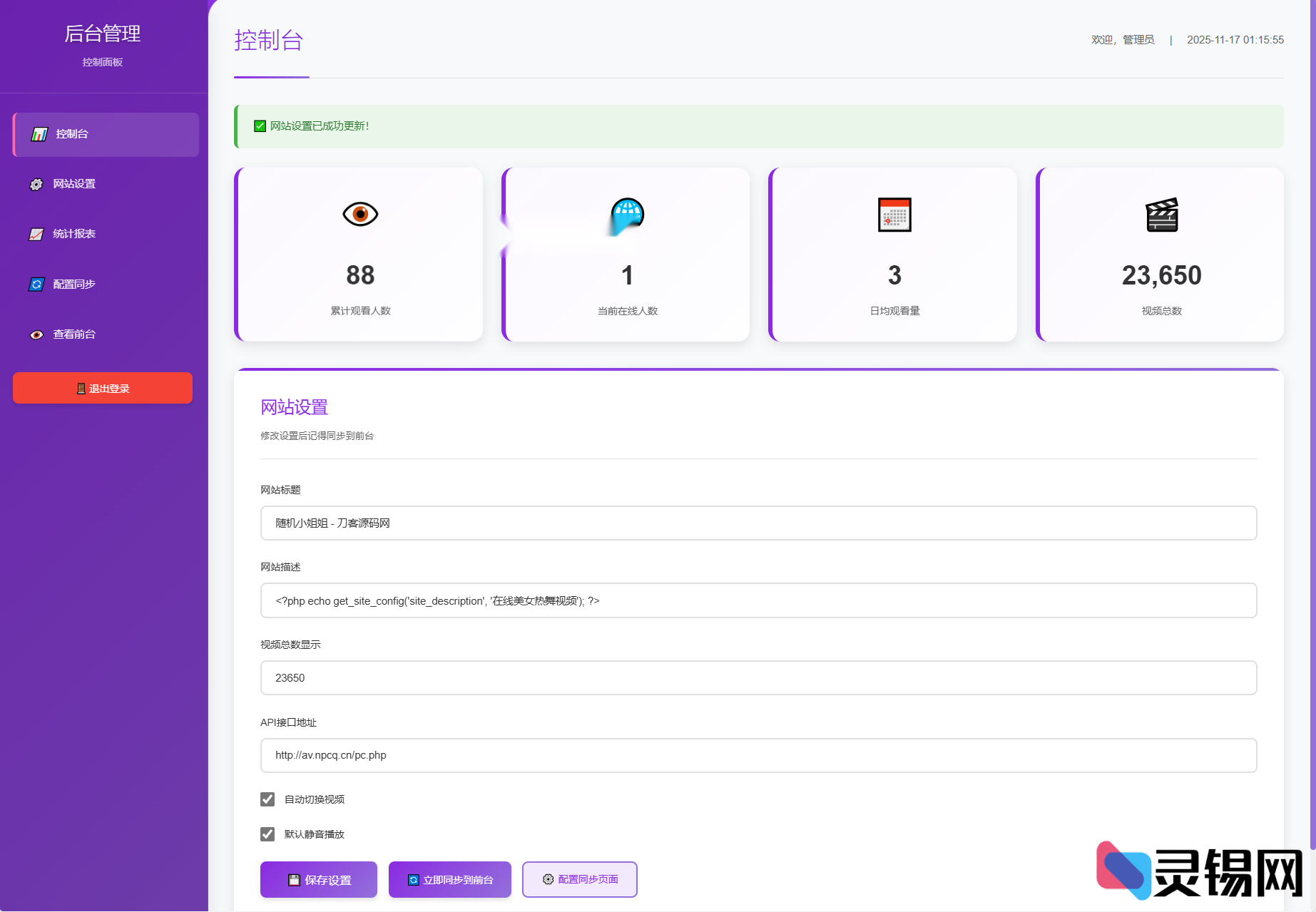
Task: Click into the 网站标题 input field
Action: coord(758,523)
